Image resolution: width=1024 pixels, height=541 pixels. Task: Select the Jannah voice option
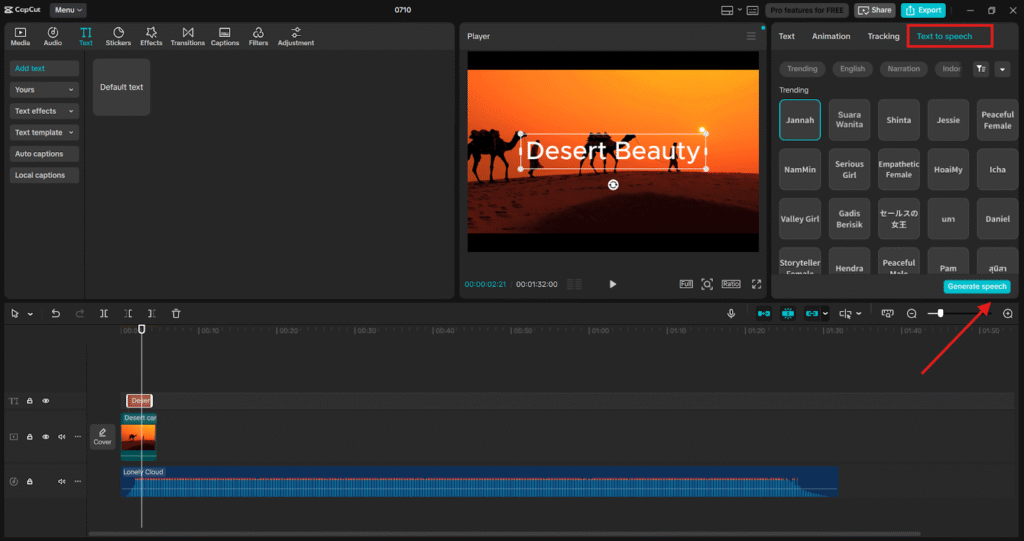coord(800,120)
